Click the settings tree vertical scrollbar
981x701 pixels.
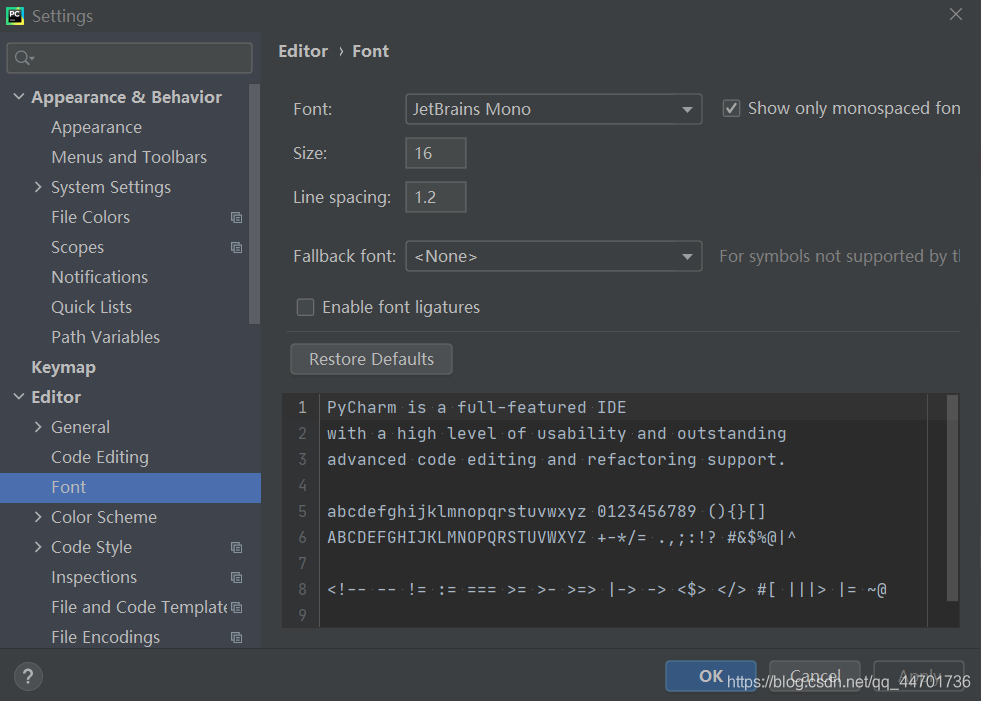click(254, 204)
